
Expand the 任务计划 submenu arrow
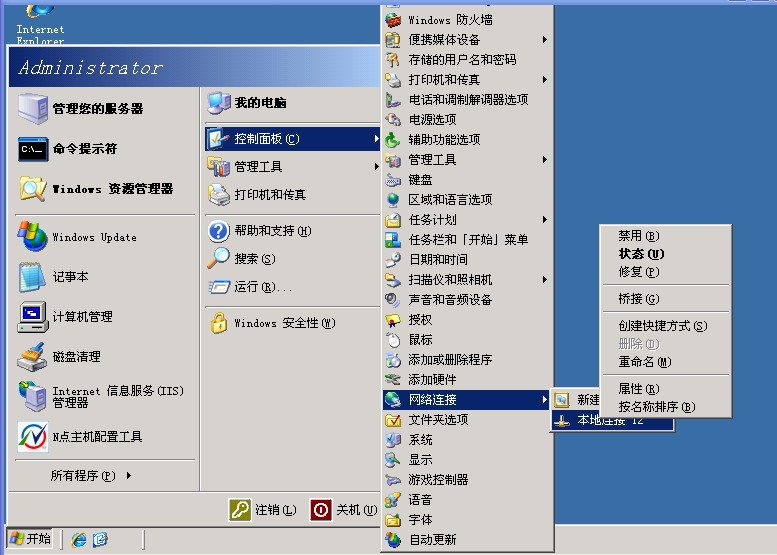click(x=545, y=220)
